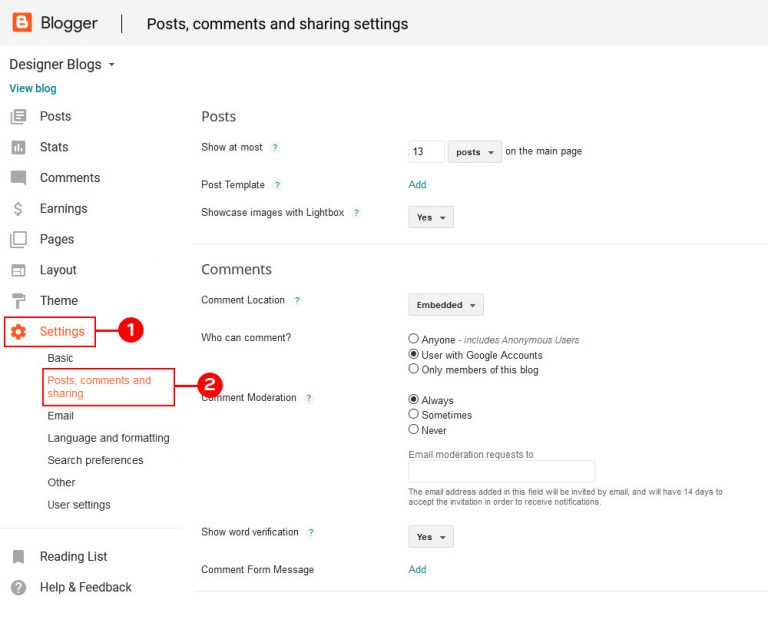Viewport: 768px width, 623px height.
Task: Open the Basic settings submenu item
Action: tap(60, 358)
